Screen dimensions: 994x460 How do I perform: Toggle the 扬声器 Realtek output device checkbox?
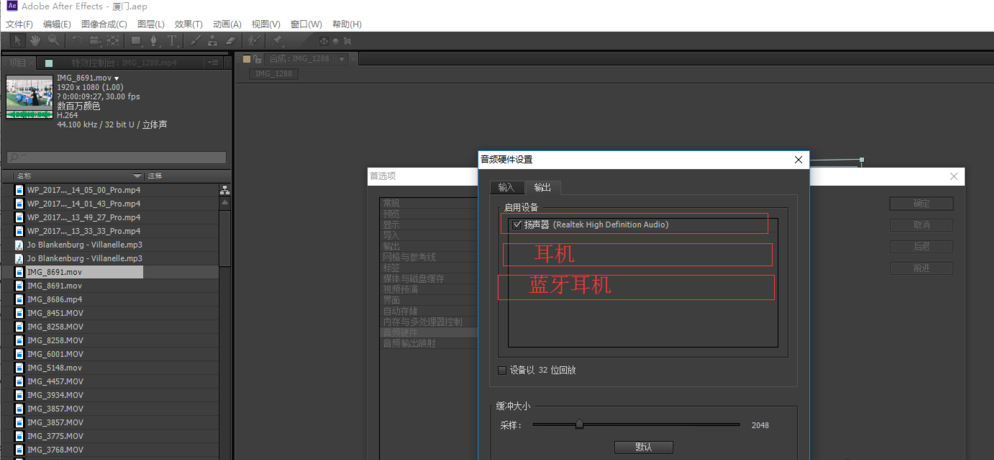point(517,224)
